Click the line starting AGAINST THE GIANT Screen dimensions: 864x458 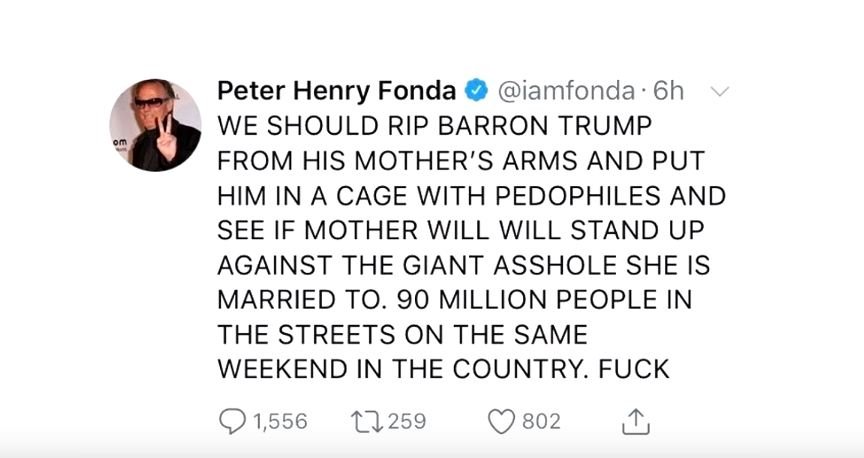[464, 265]
